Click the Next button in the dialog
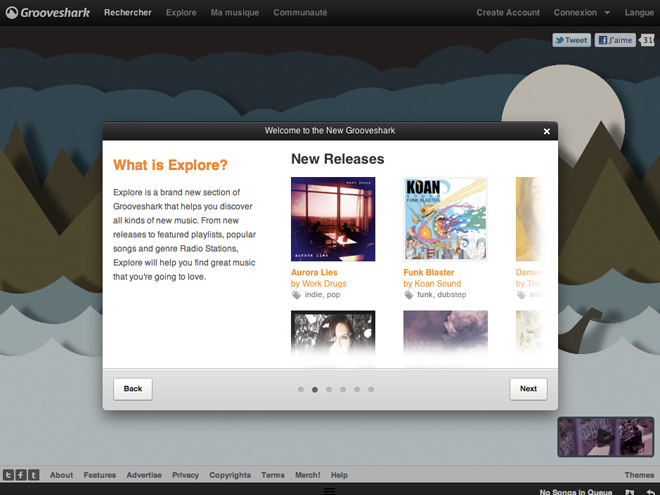This screenshot has height=495, width=660. (x=528, y=389)
